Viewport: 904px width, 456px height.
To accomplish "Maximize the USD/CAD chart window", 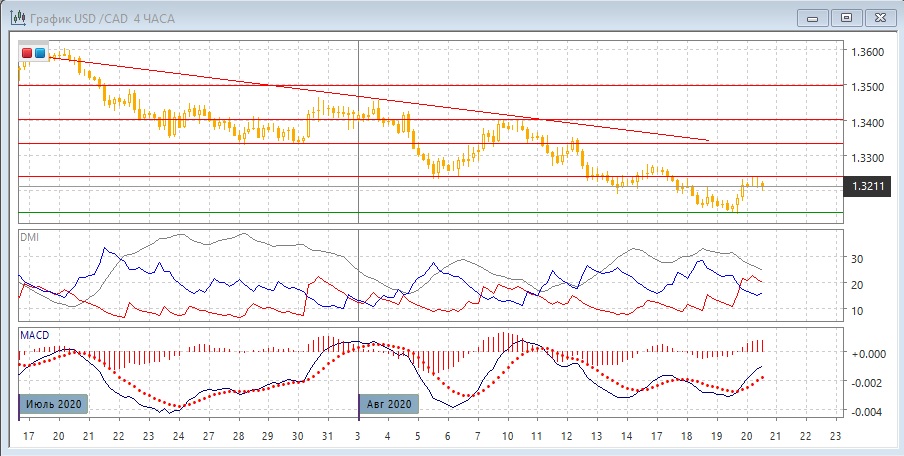I will pos(847,17).
